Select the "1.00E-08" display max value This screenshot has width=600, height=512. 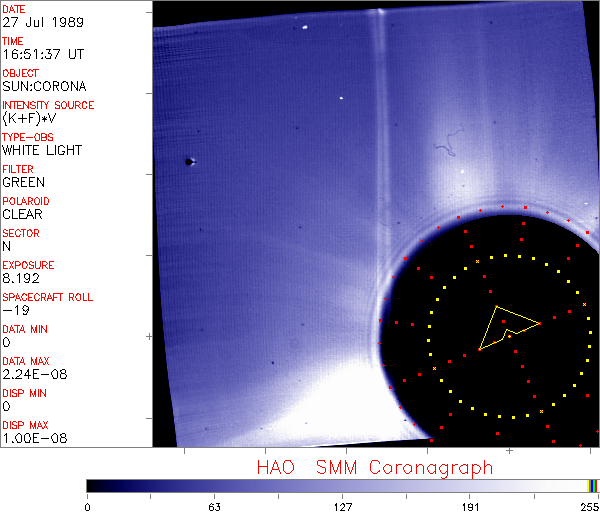pyautogui.click(x=35, y=438)
